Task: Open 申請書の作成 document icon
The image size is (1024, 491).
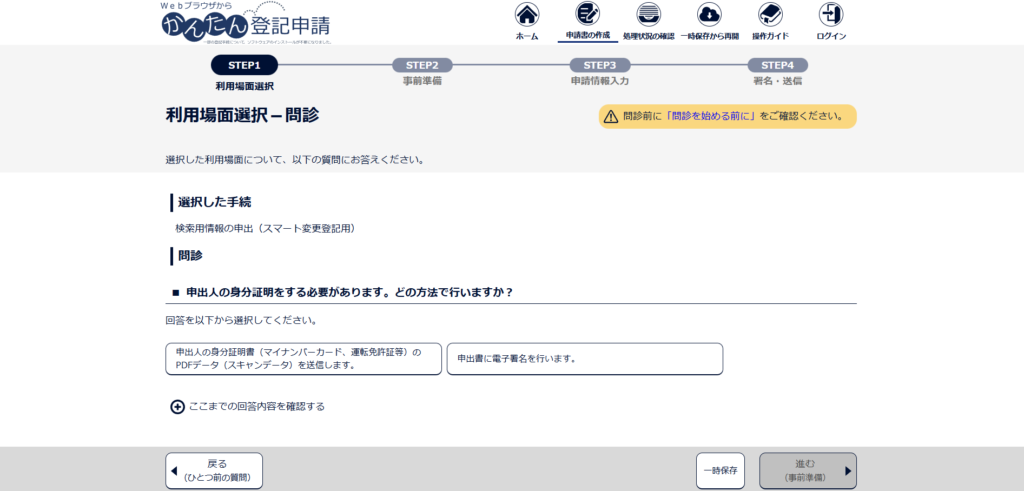Action: pyautogui.click(x=587, y=15)
